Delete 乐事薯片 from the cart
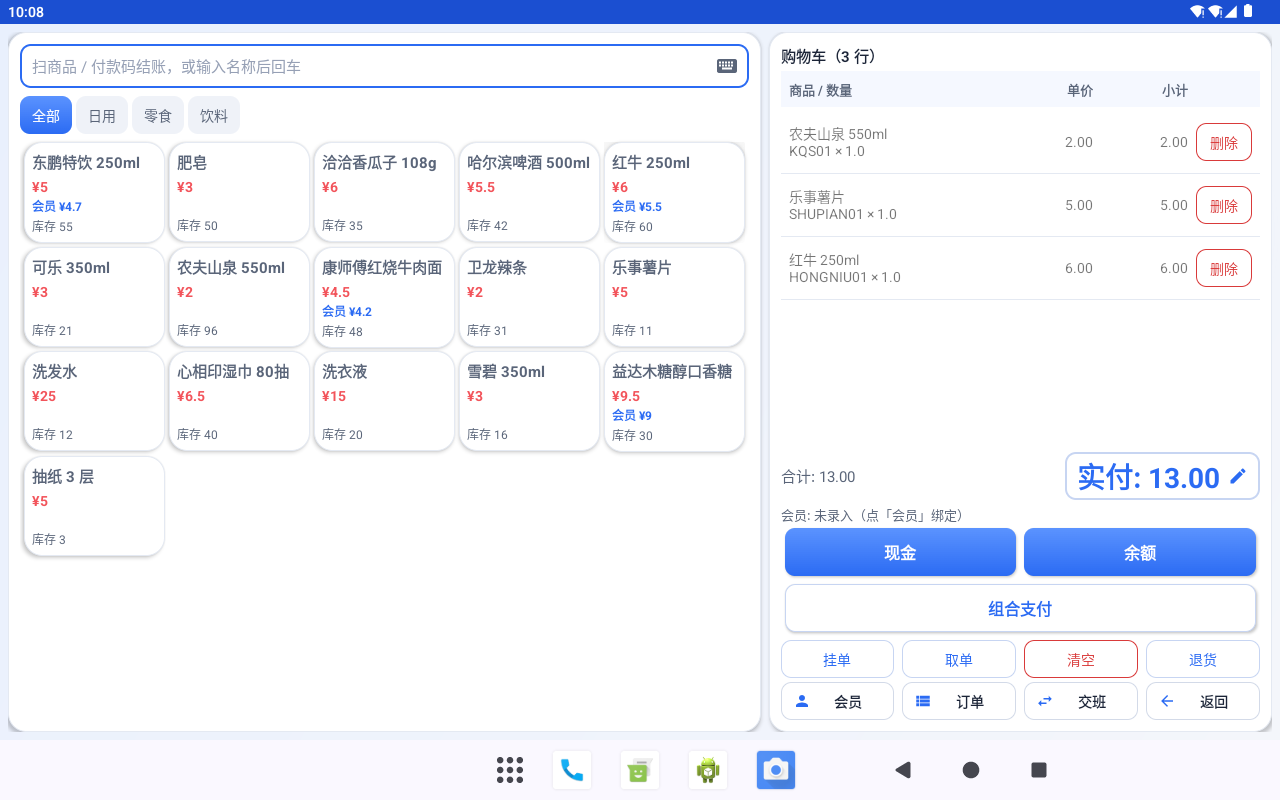This screenshot has width=1280, height=800. pyautogui.click(x=1224, y=205)
